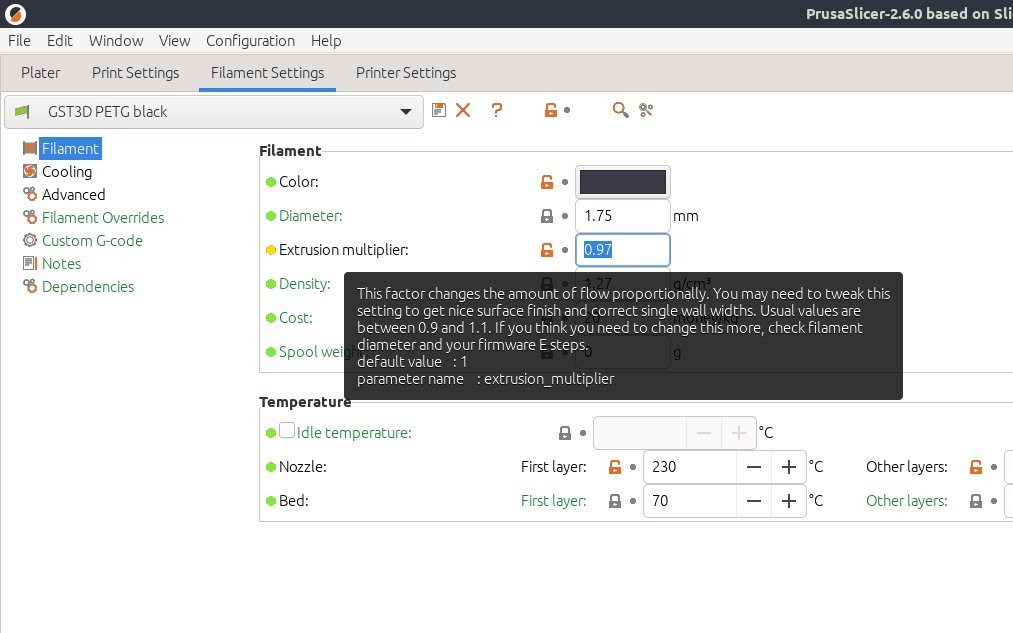This screenshot has height=633, width=1013.
Task: Save the current filament preset
Action: tap(439, 110)
